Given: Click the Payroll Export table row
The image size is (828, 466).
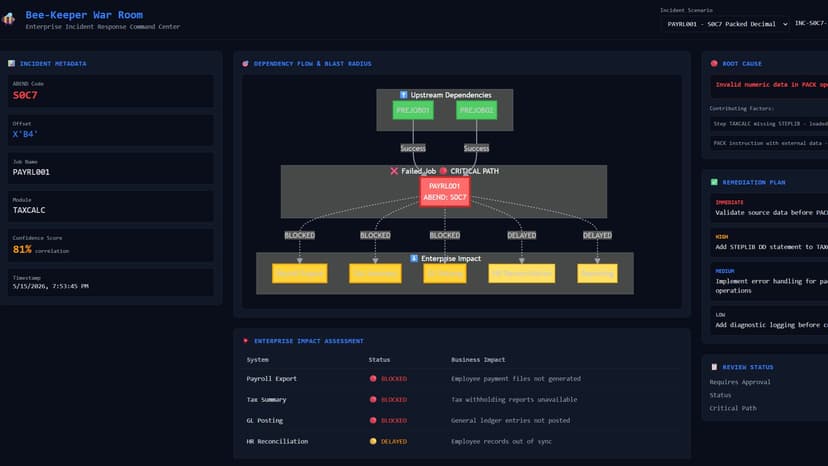Looking at the screenshot, I should 462,379.
